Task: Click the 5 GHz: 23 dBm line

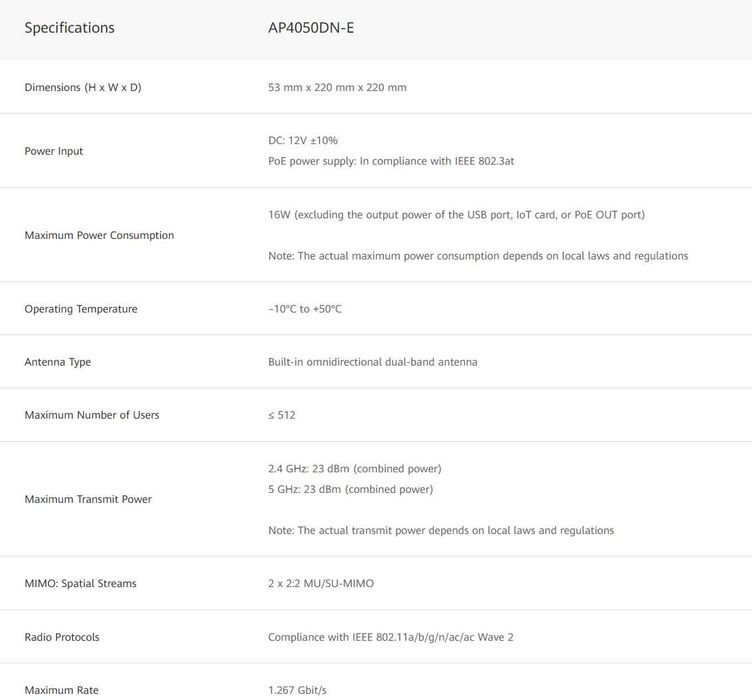Action: click(x=351, y=490)
